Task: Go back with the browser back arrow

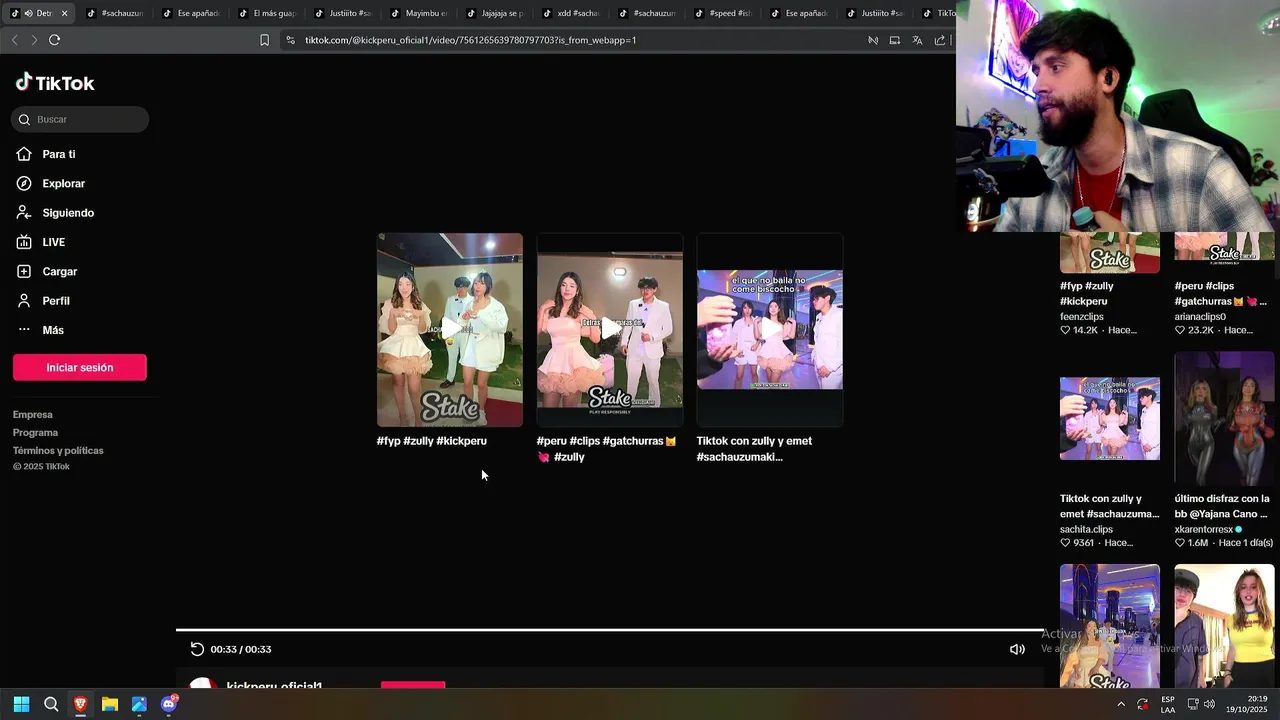Action: [x=14, y=40]
